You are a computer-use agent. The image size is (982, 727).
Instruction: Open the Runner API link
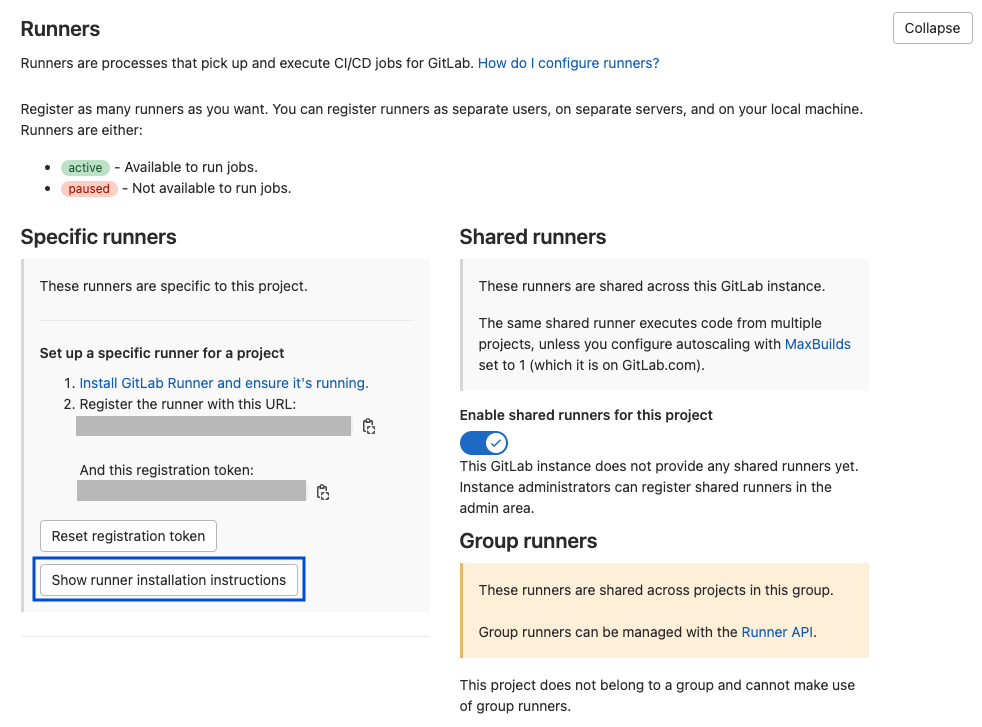tap(777, 632)
